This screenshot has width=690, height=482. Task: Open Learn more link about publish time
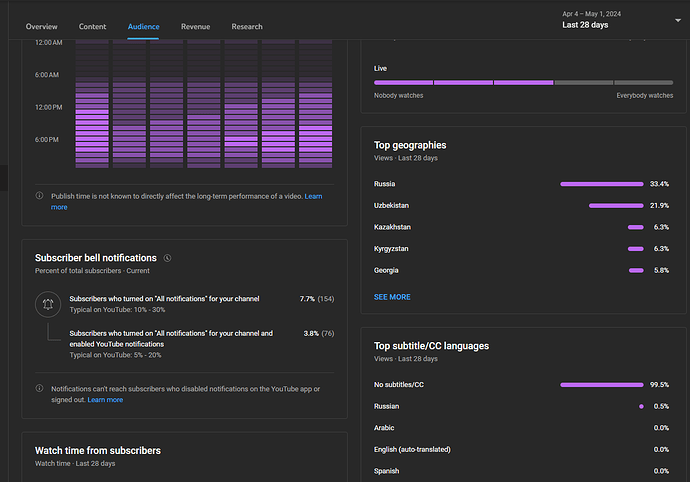tap(313, 196)
